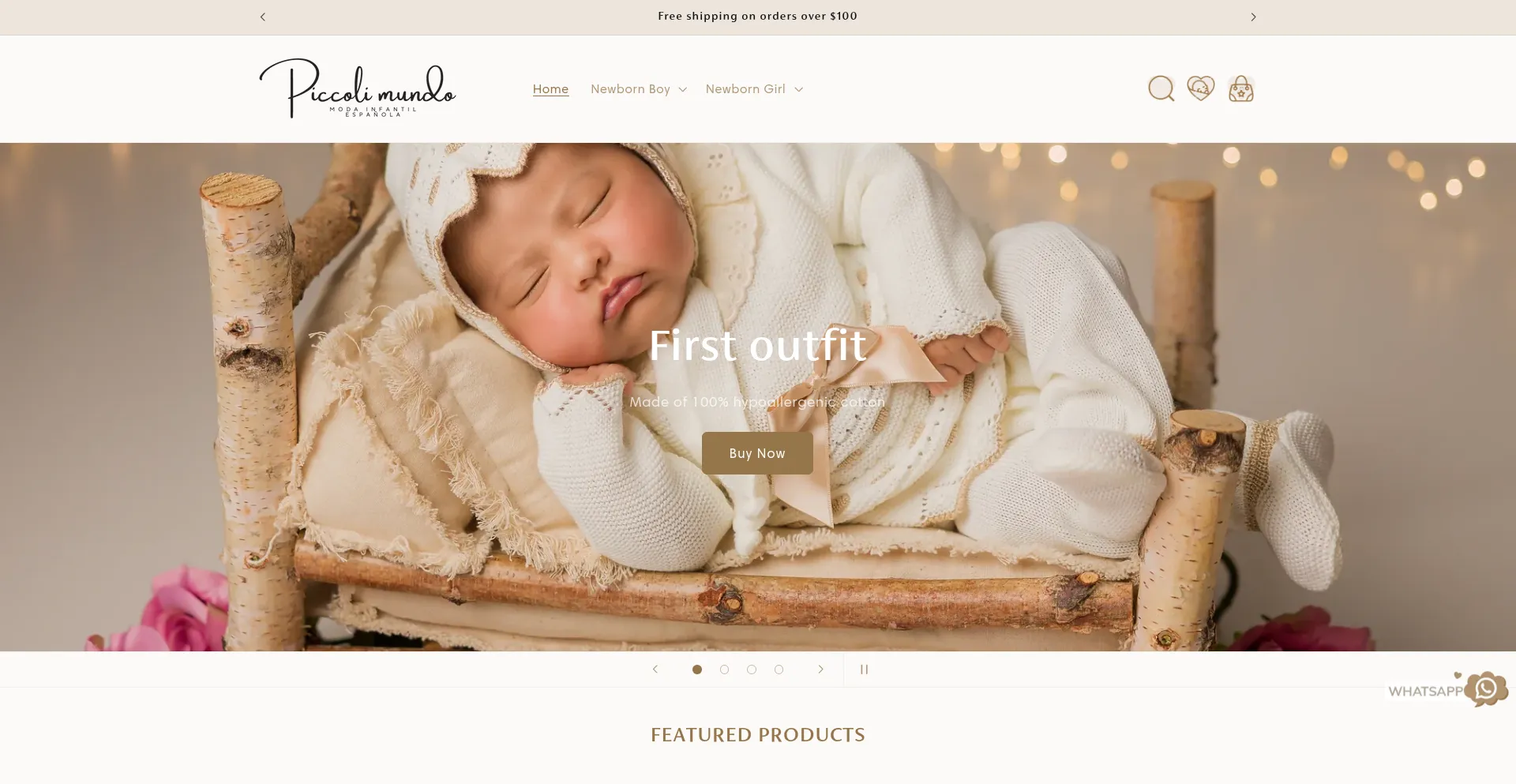Expand the Newborn Girl menu
The height and width of the screenshot is (784, 1516).
click(x=754, y=89)
